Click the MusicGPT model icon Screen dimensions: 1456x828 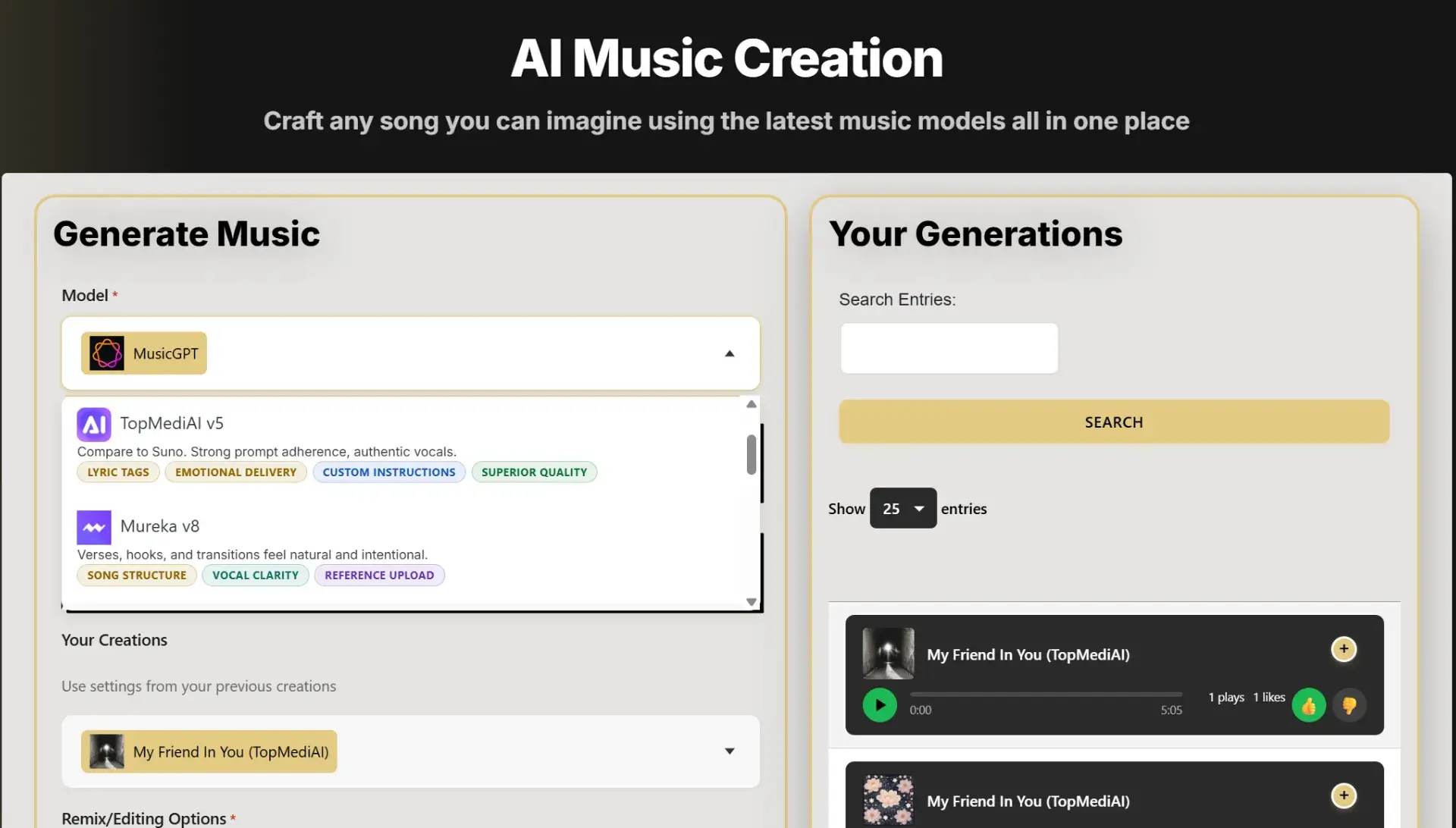pos(107,353)
